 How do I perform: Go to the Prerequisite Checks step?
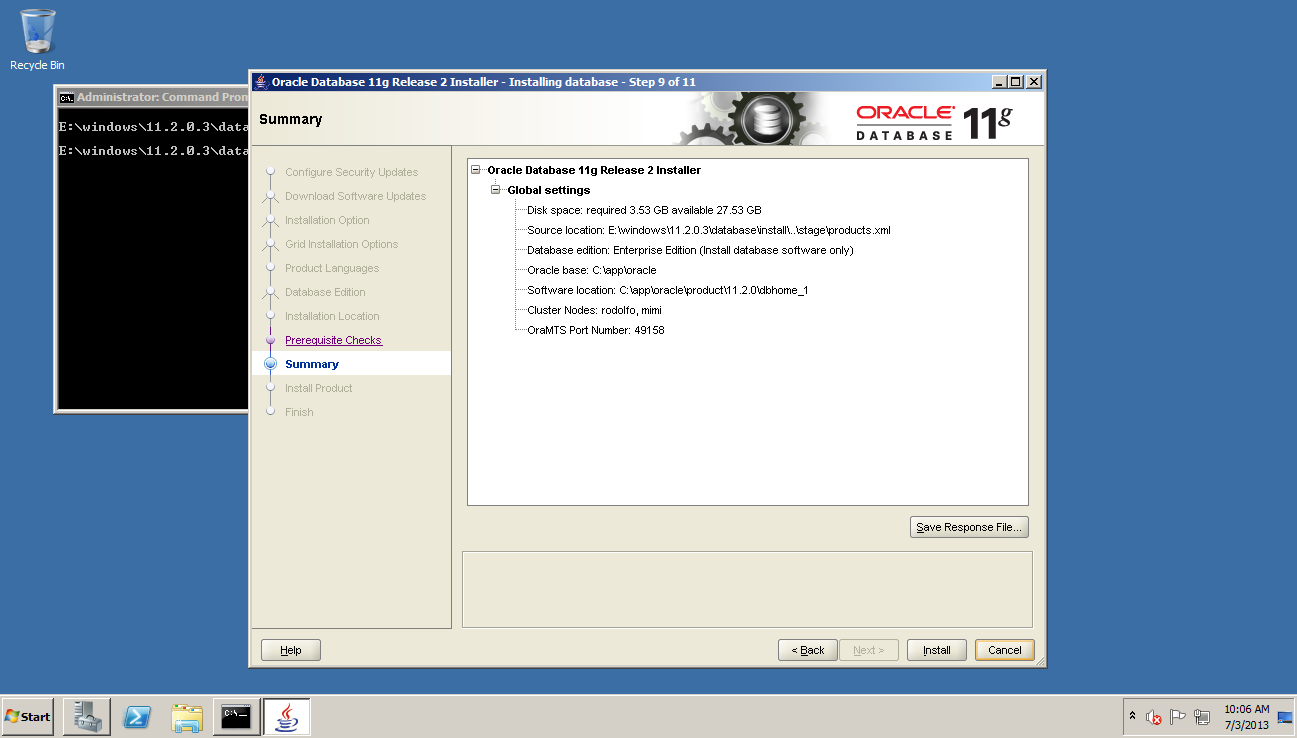coord(333,340)
